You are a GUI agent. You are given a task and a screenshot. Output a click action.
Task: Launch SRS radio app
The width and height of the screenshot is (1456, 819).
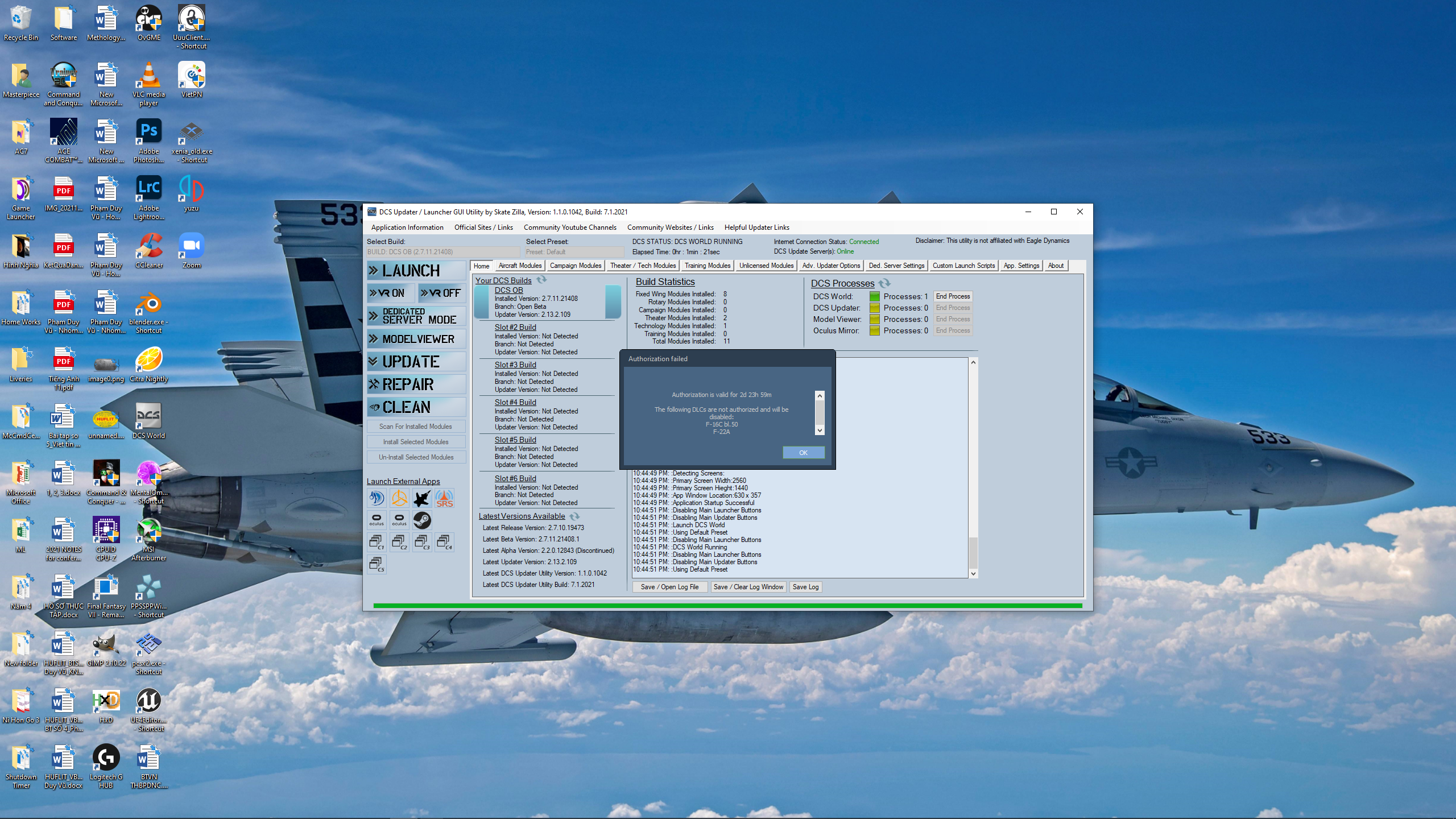tap(445, 498)
